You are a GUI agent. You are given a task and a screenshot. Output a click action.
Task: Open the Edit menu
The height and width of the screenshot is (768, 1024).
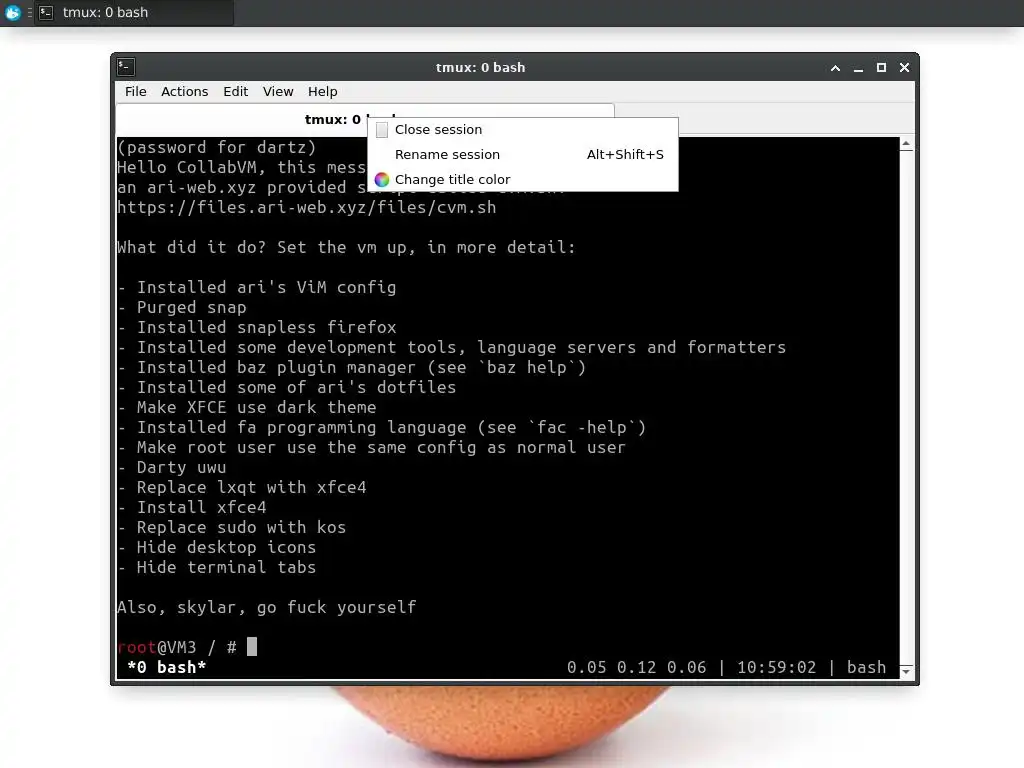(x=235, y=91)
